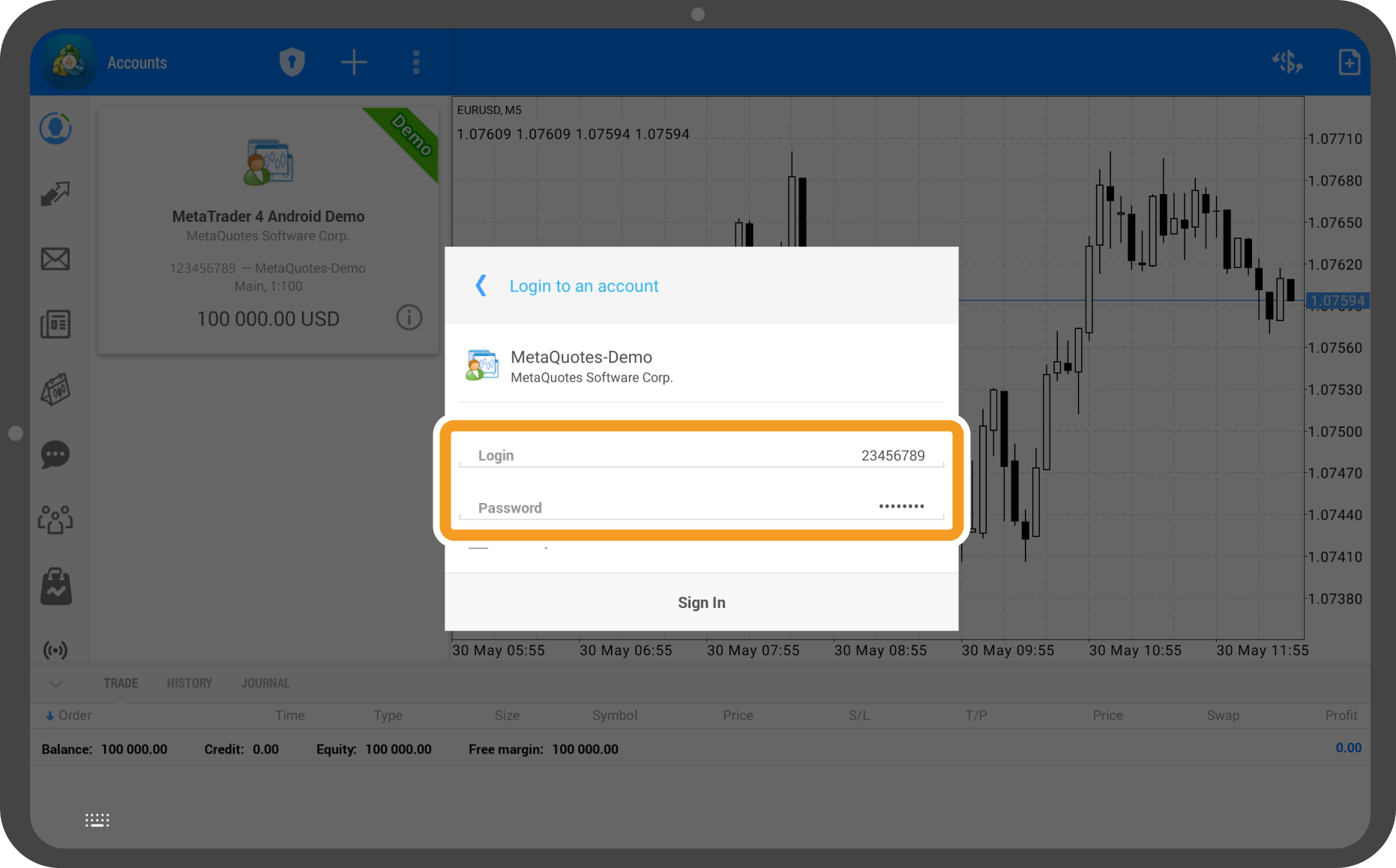The image size is (1396, 868).
Task: Focus the Login input field
Action: click(x=701, y=455)
